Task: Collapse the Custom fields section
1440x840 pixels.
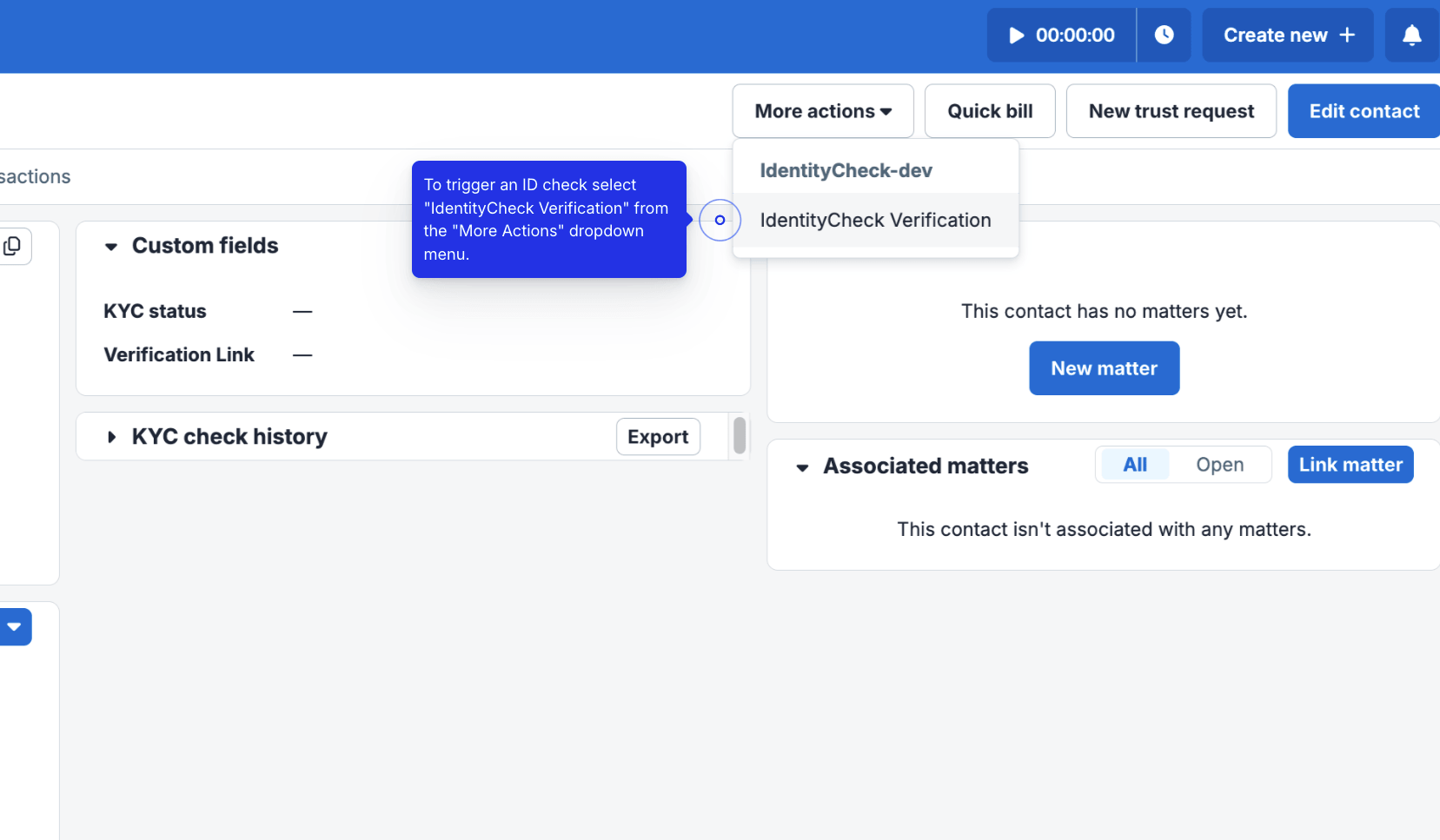Action: 111,247
